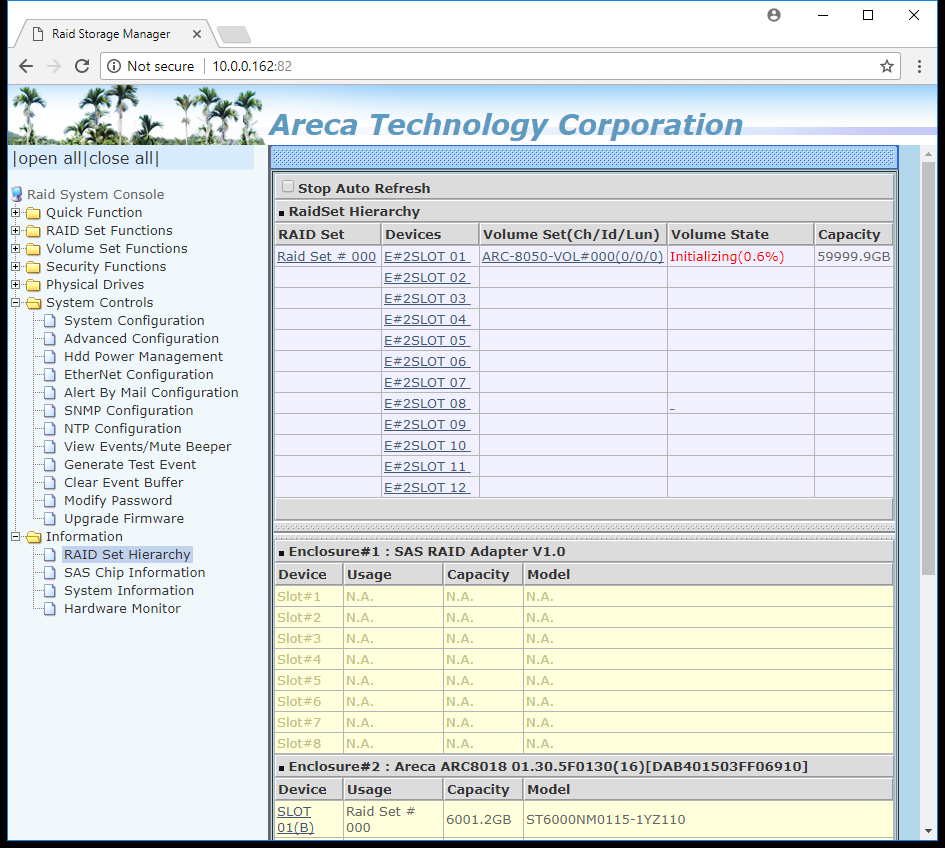Image resolution: width=945 pixels, height=848 pixels.
Task: Click the System Controls open folder icon
Action: pyautogui.click(x=34, y=303)
